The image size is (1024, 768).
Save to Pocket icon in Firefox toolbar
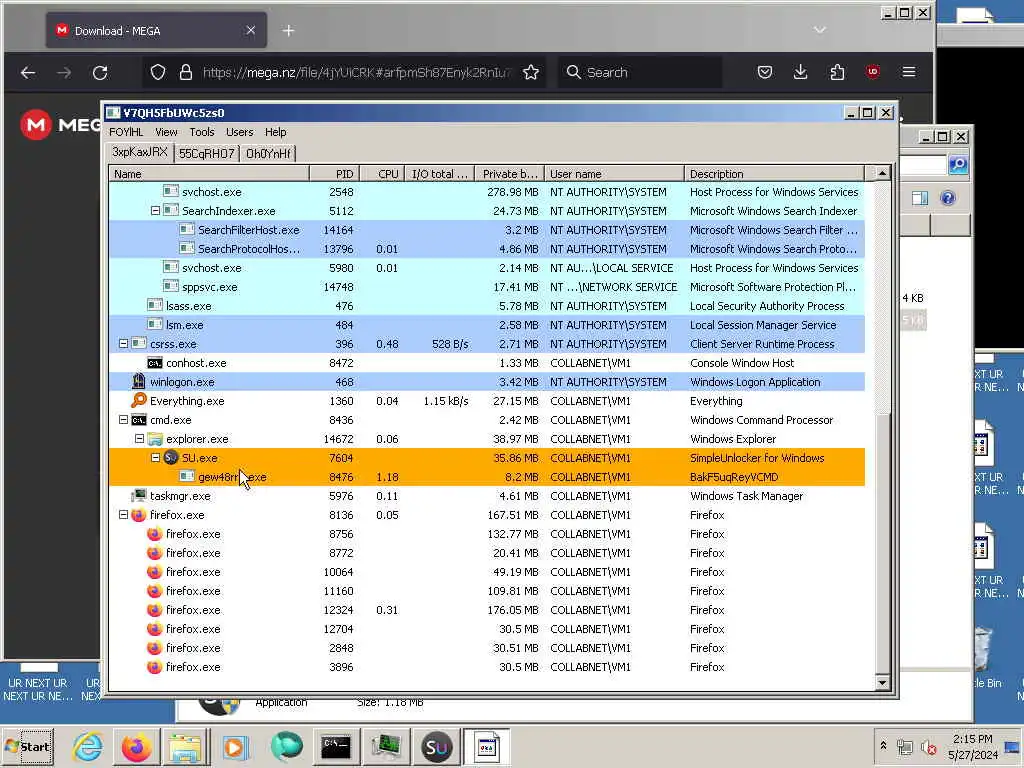click(765, 72)
